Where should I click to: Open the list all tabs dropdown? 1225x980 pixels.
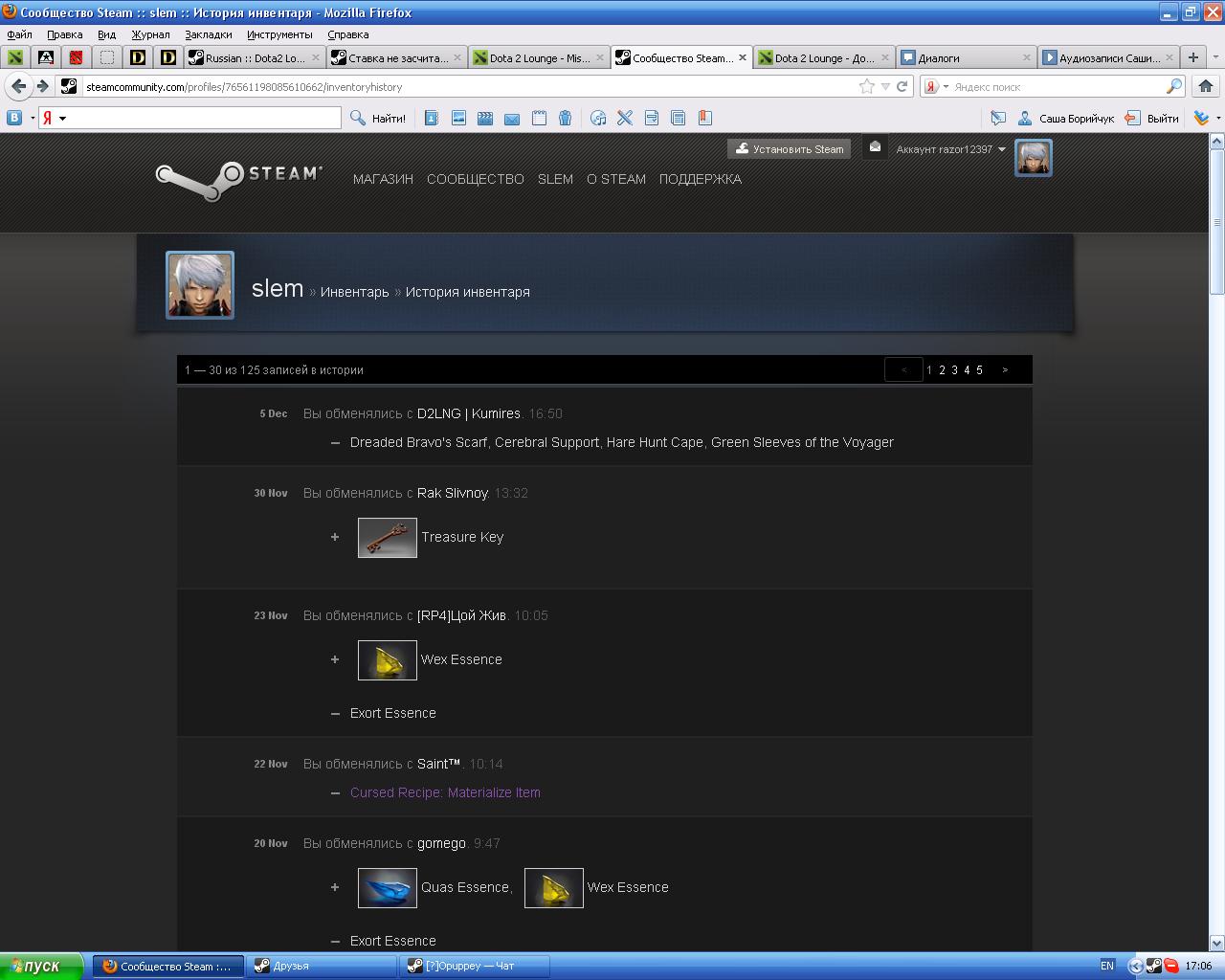(x=1217, y=57)
